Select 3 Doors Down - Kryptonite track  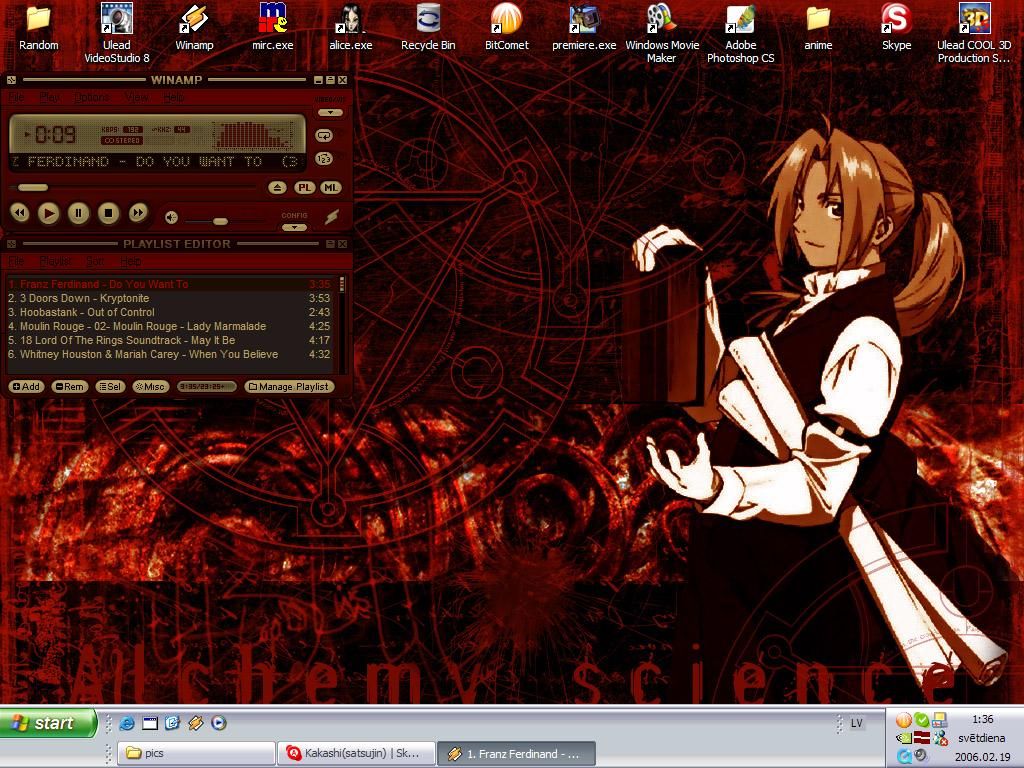tap(169, 298)
